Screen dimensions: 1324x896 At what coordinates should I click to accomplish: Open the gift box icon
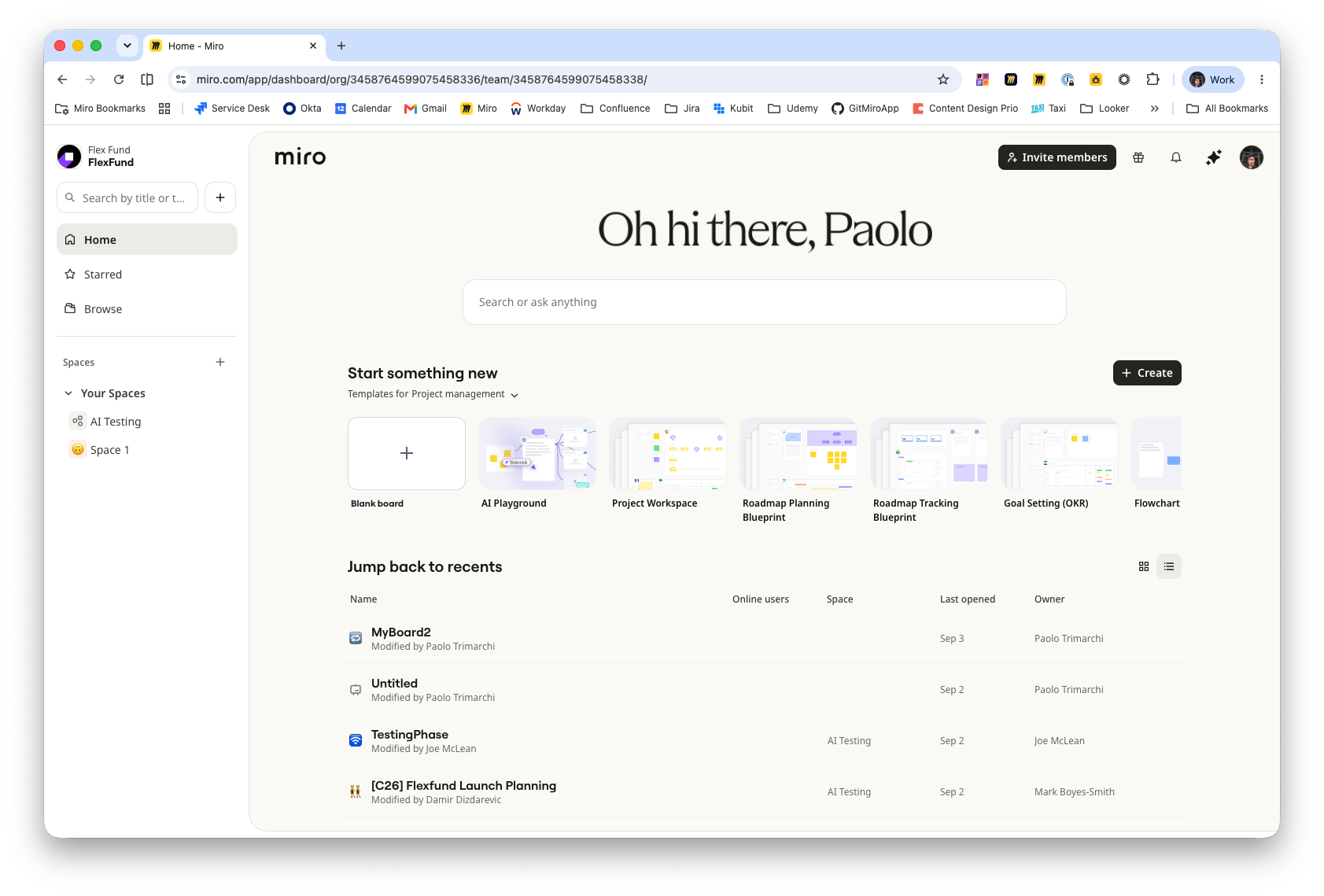click(1138, 157)
